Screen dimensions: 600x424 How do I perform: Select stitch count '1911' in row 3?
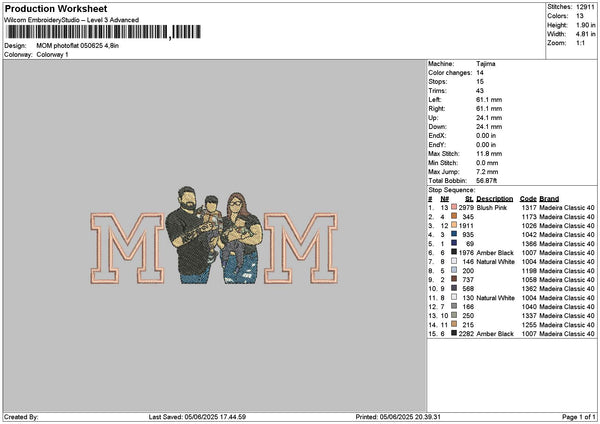[x=466, y=225]
